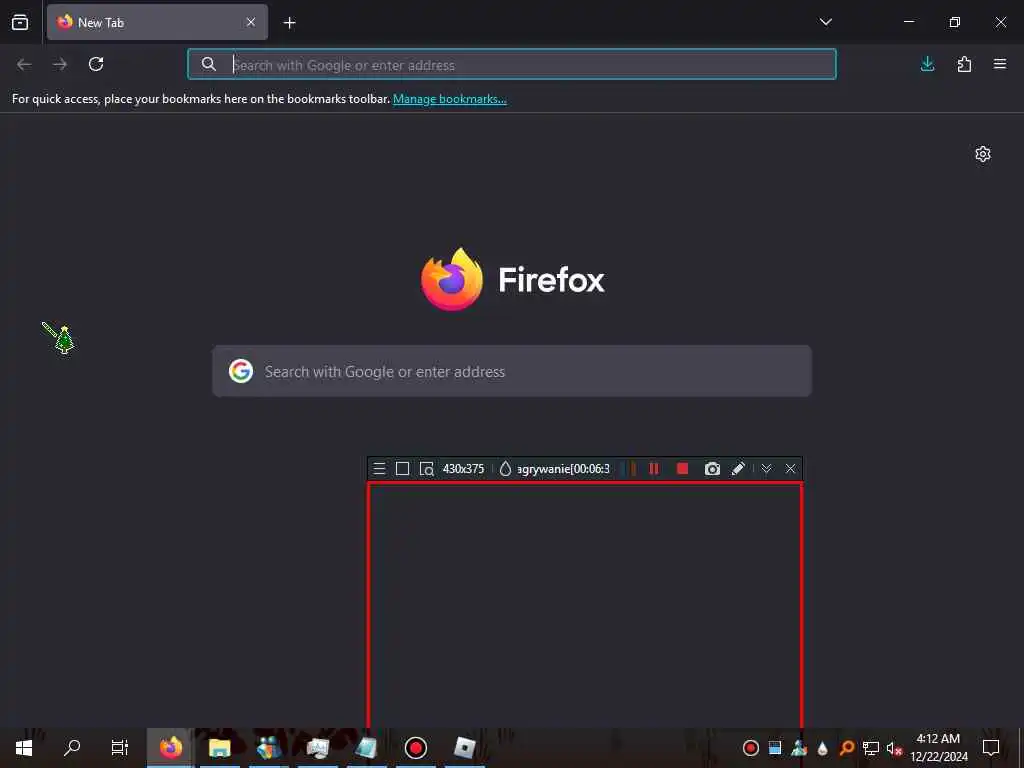Close the recorder toolbar
This screenshot has width=1024, height=768.
tap(790, 469)
